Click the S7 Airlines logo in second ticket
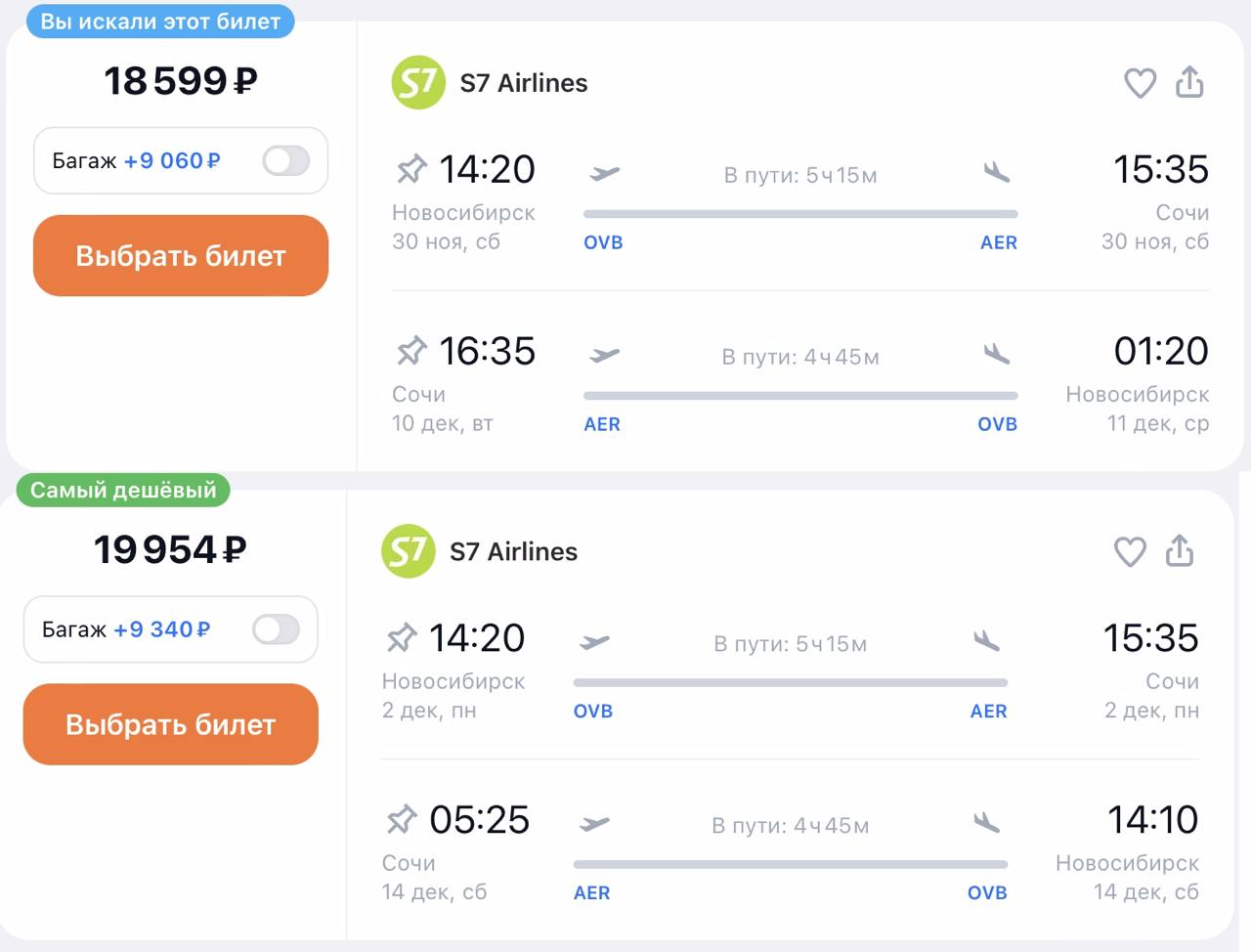This screenshot has height=952, width=1251. [408, 552]
